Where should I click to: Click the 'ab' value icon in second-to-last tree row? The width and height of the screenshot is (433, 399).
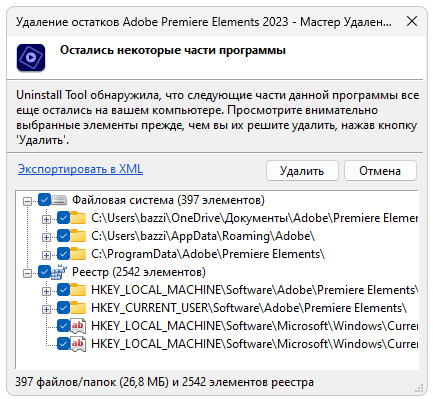78,326
